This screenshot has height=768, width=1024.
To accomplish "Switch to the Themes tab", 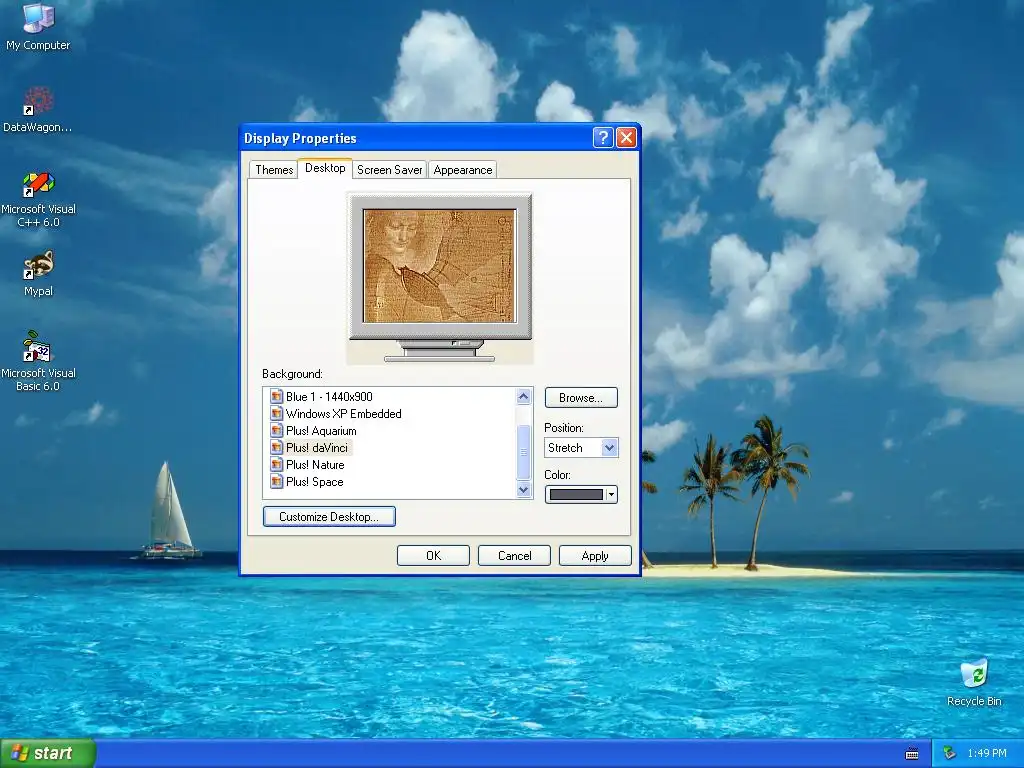I will [274, 170].
